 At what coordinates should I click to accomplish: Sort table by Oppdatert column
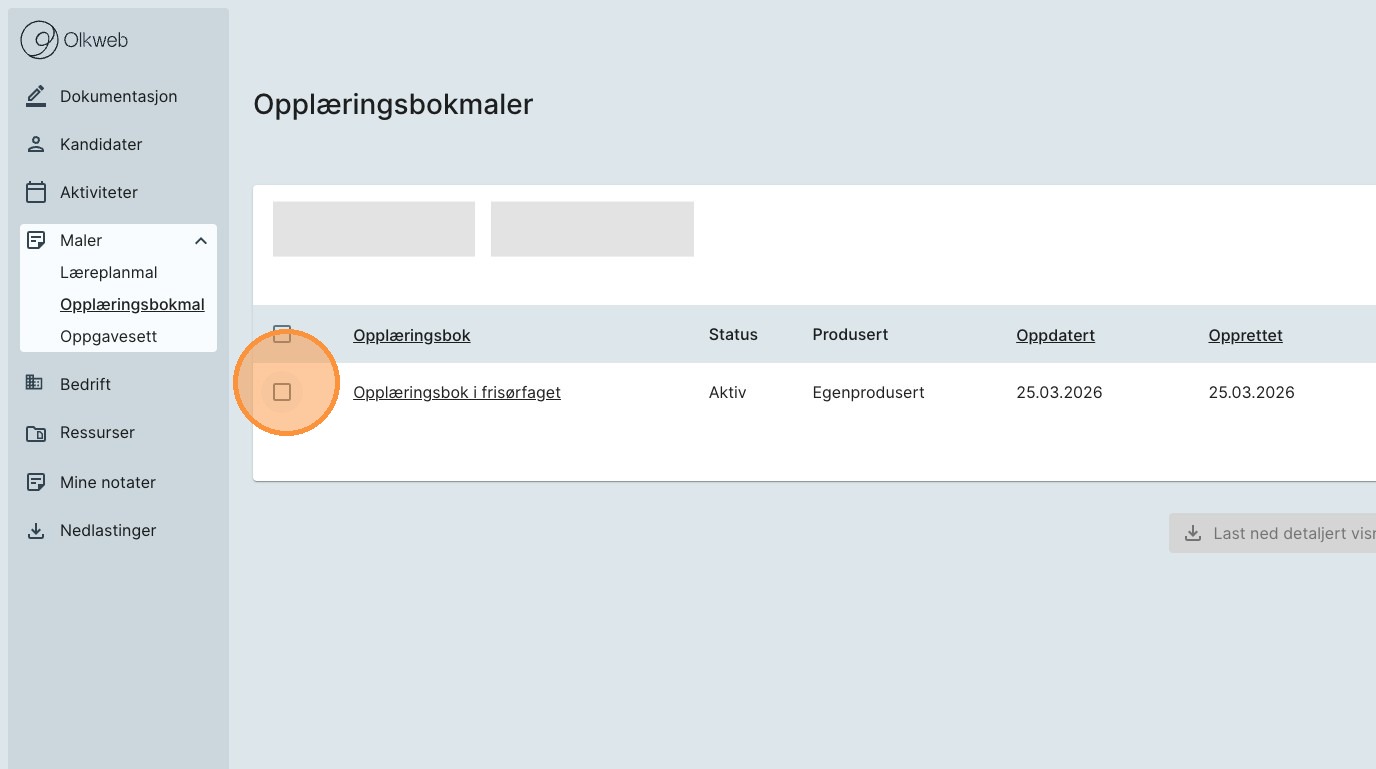(1055, 335)
